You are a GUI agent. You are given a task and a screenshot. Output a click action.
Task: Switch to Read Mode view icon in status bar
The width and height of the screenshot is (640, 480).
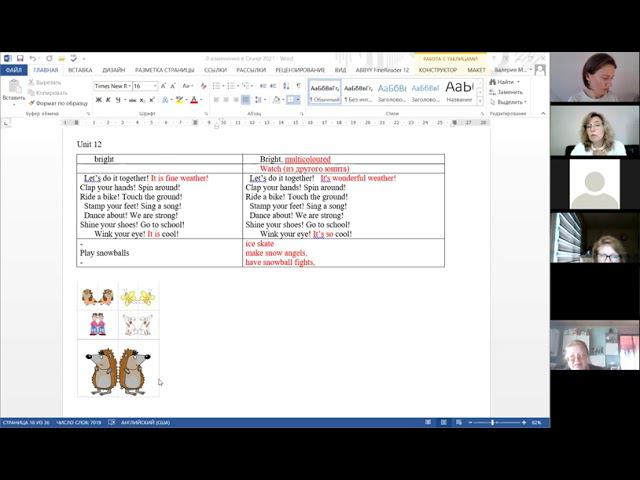click(428, 422)
